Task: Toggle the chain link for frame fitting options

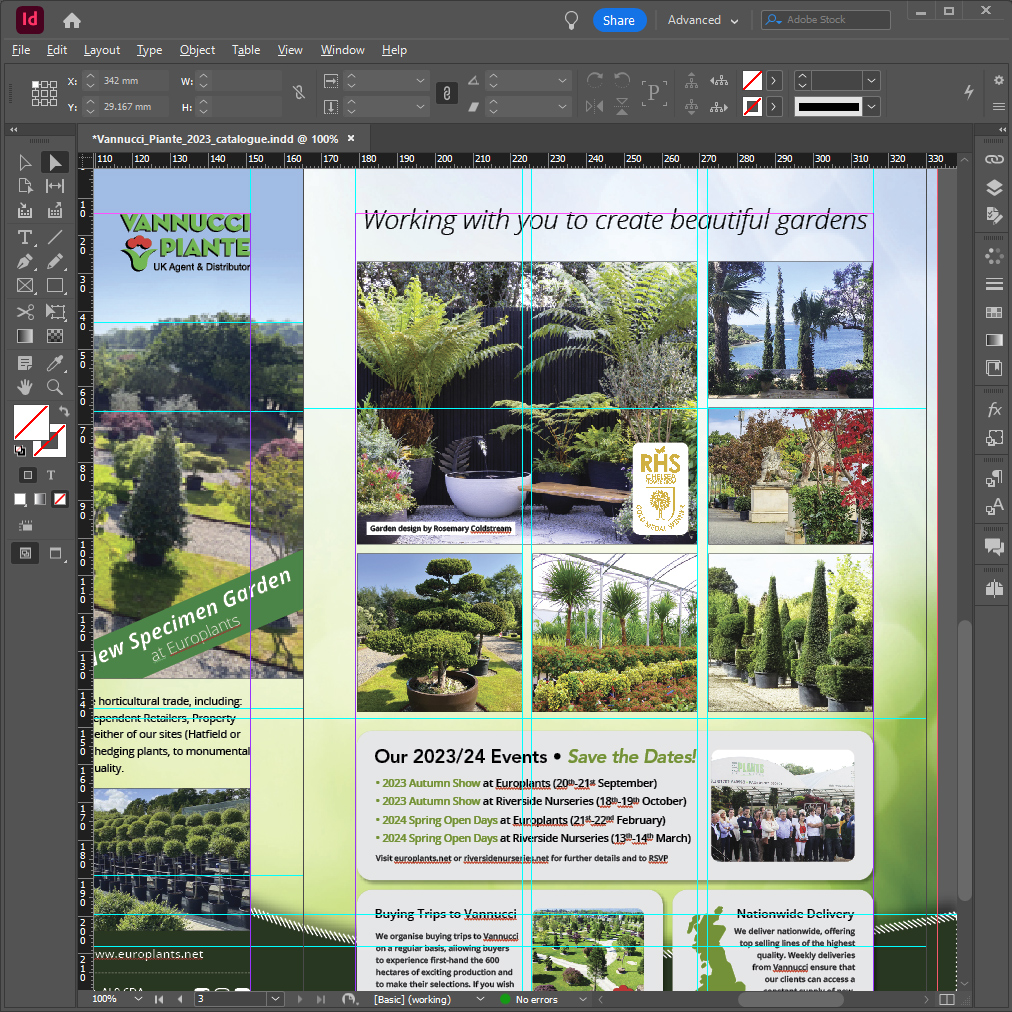Action: click(x=447, y=93)
